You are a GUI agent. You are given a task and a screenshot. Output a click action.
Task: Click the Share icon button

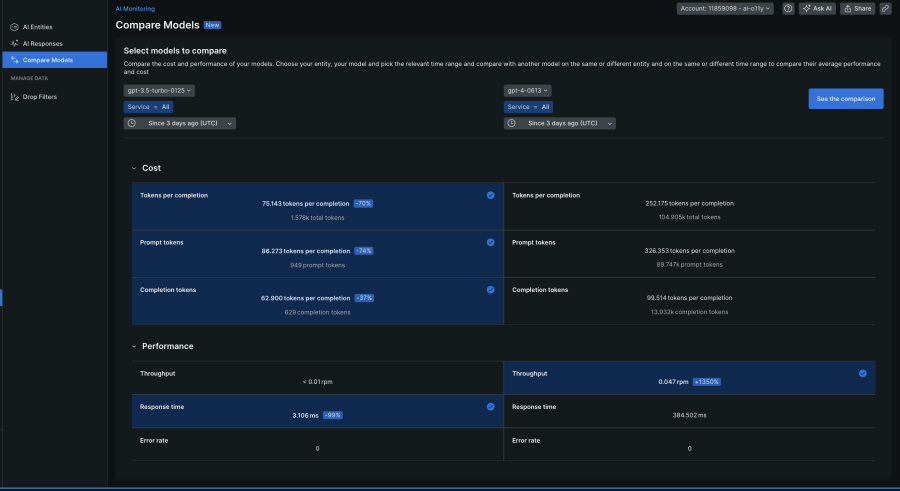tap(857, 8)
